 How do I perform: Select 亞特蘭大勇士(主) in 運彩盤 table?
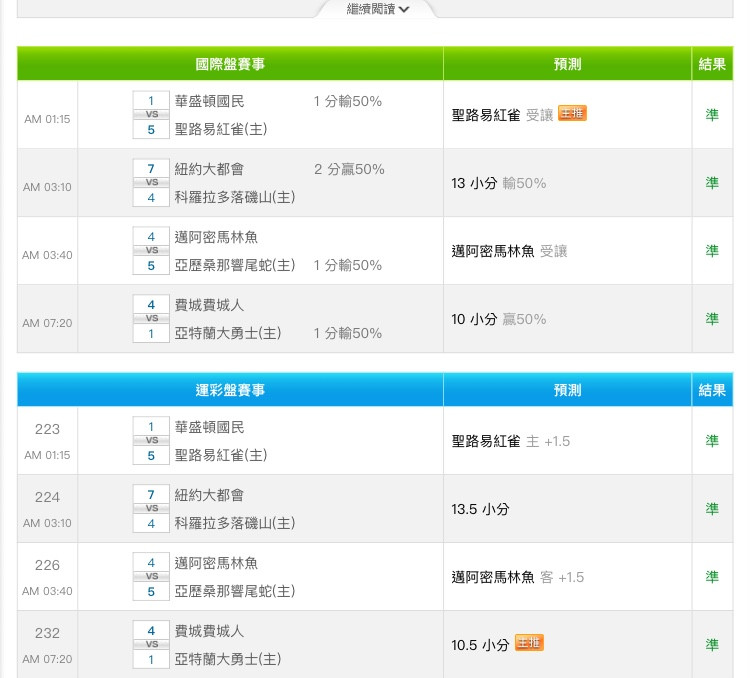click(x=228, y=658)
